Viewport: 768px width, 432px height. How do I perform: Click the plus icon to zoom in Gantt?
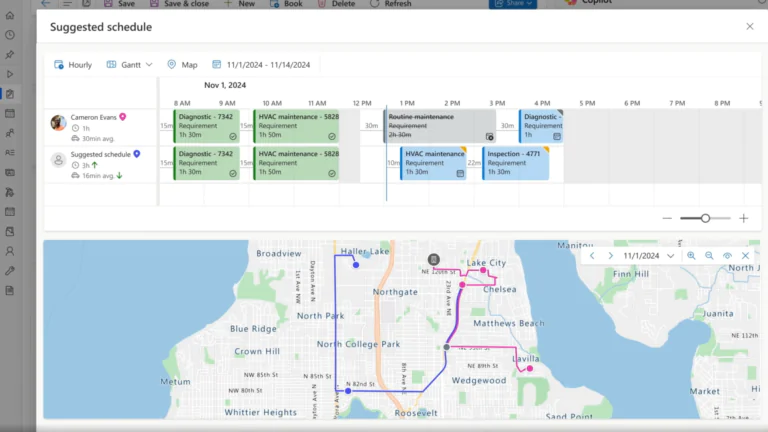click(x=743, y=218)
